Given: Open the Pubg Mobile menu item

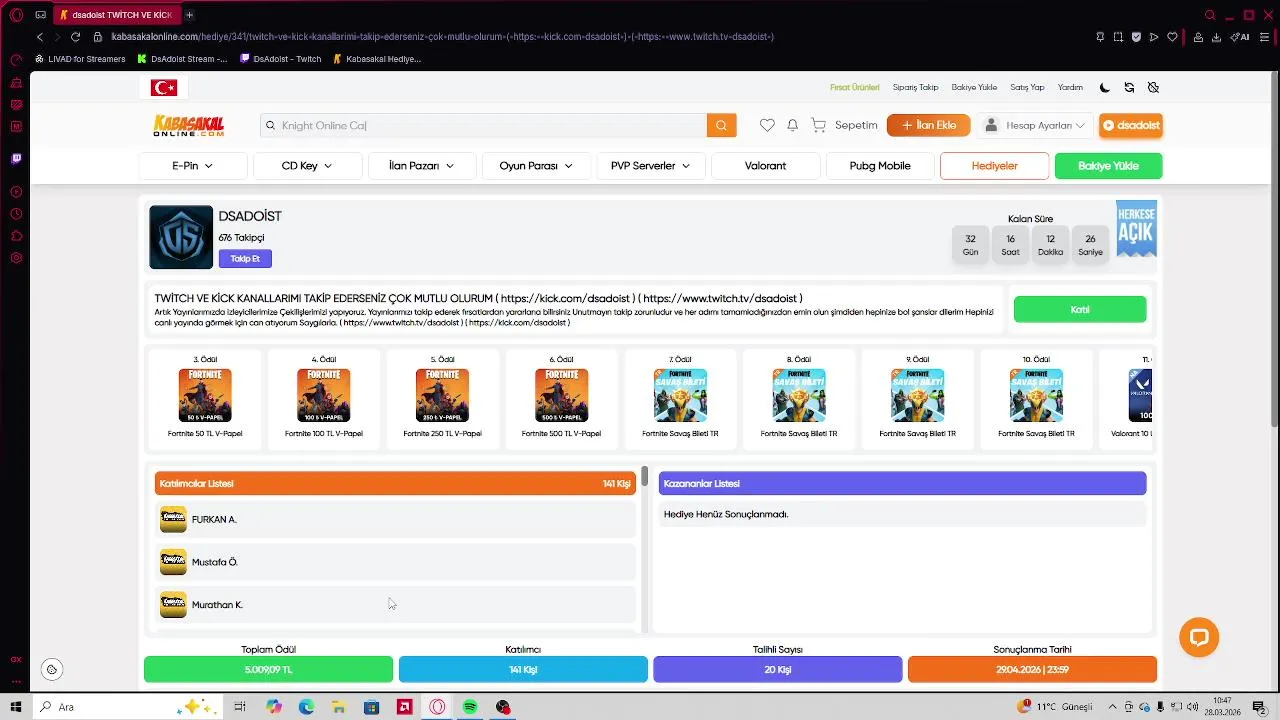Looking at the screenshot, I should point(880,166).
